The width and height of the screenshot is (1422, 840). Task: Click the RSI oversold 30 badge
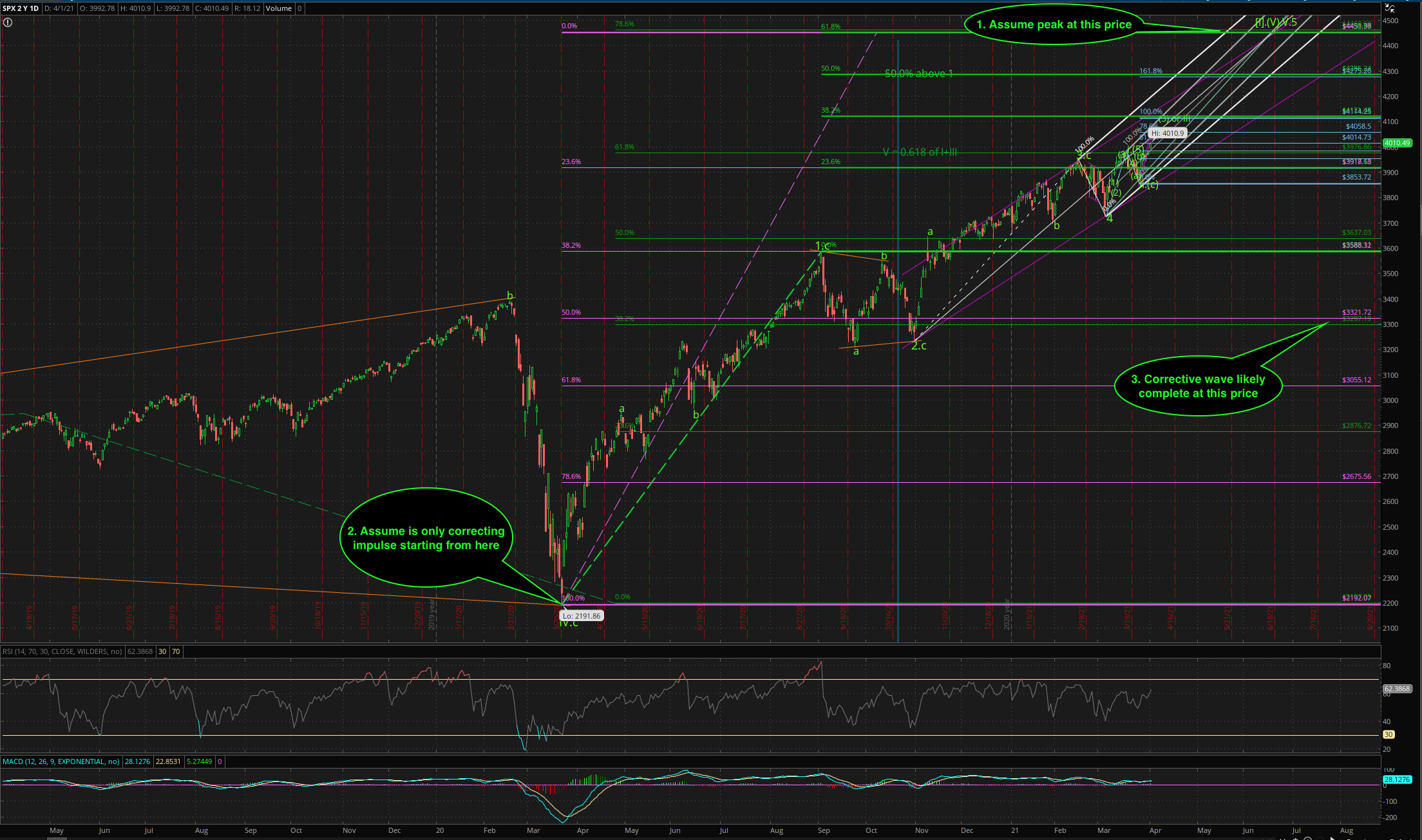click(x=162, y=651)
